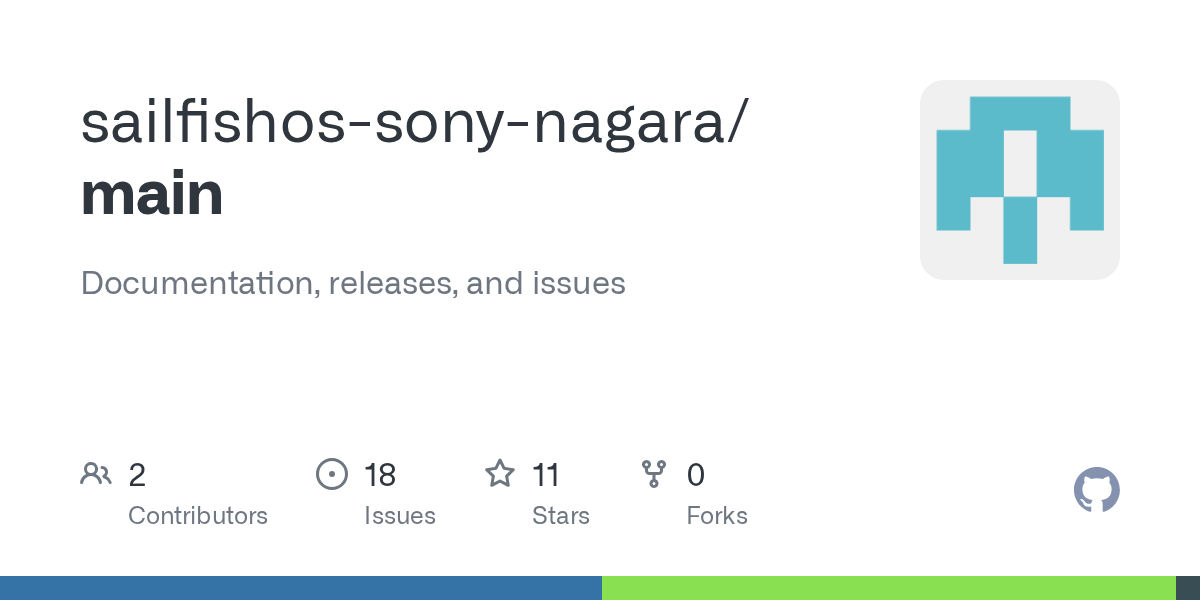Click the forks count 0
This screenshot has height=600, width=1200.
(696, 474)
